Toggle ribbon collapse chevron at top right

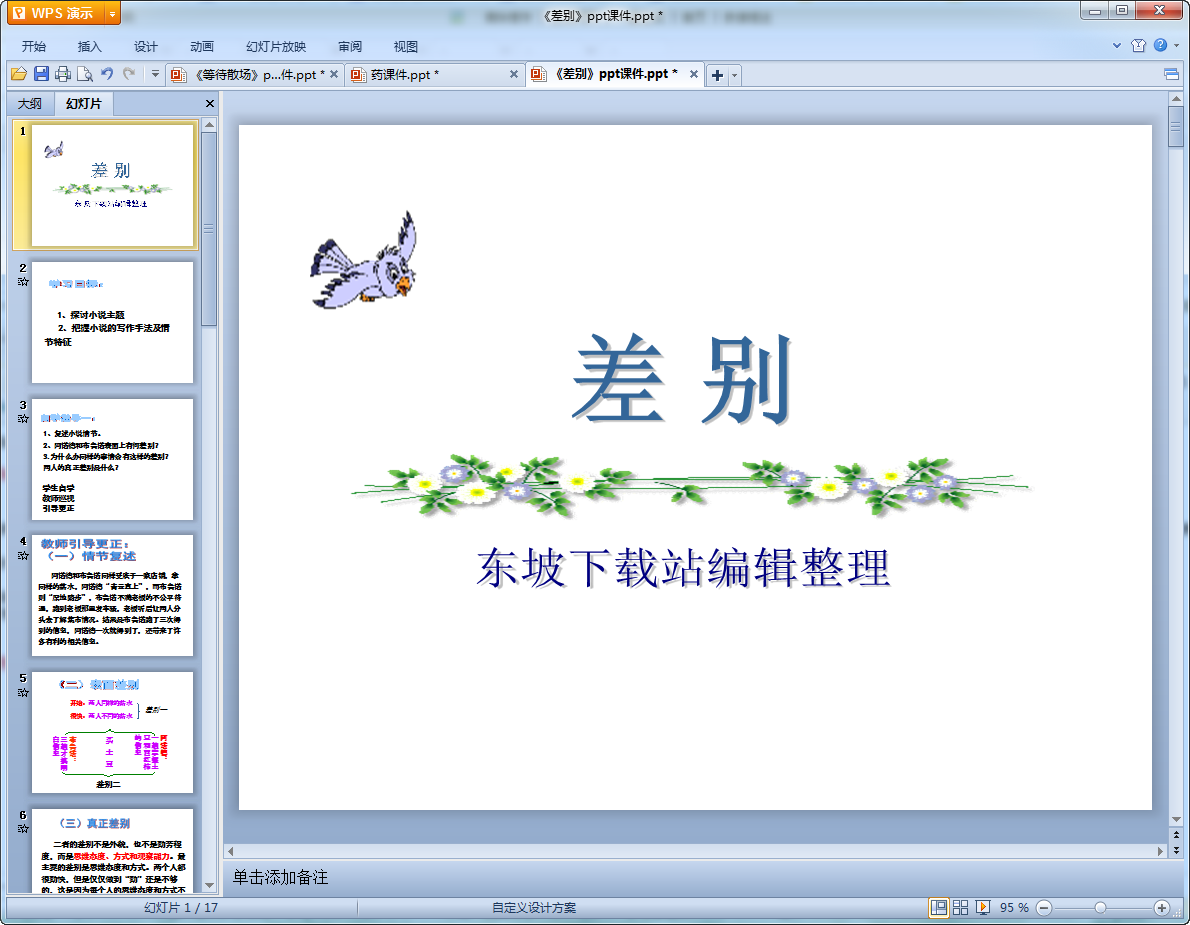click(1117, 46)
